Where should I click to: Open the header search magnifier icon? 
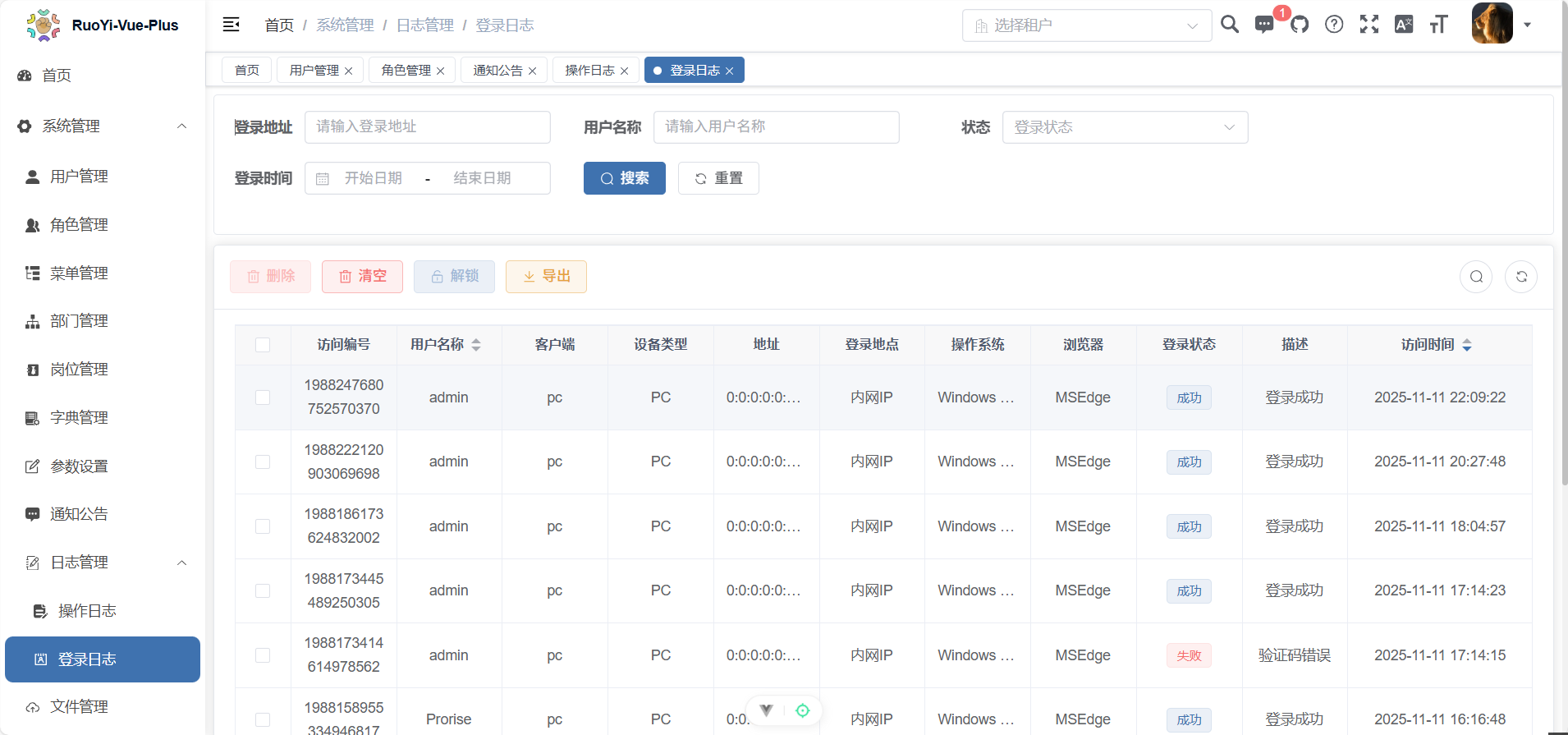(x=1229, y=25)
